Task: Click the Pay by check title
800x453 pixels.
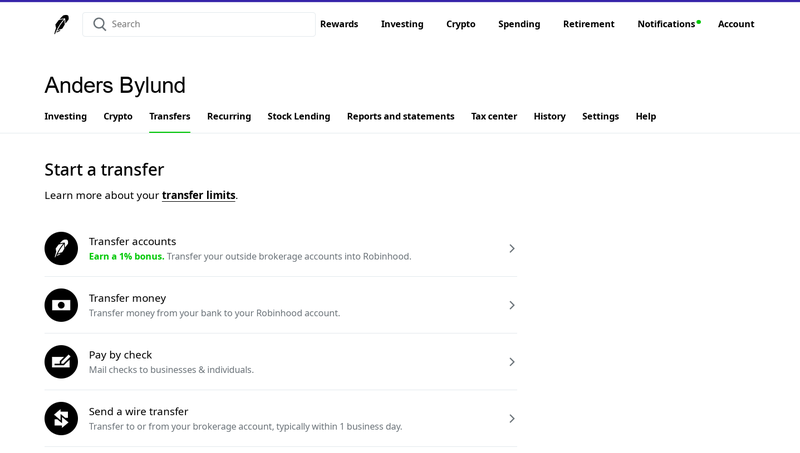Action: [120, 355]
